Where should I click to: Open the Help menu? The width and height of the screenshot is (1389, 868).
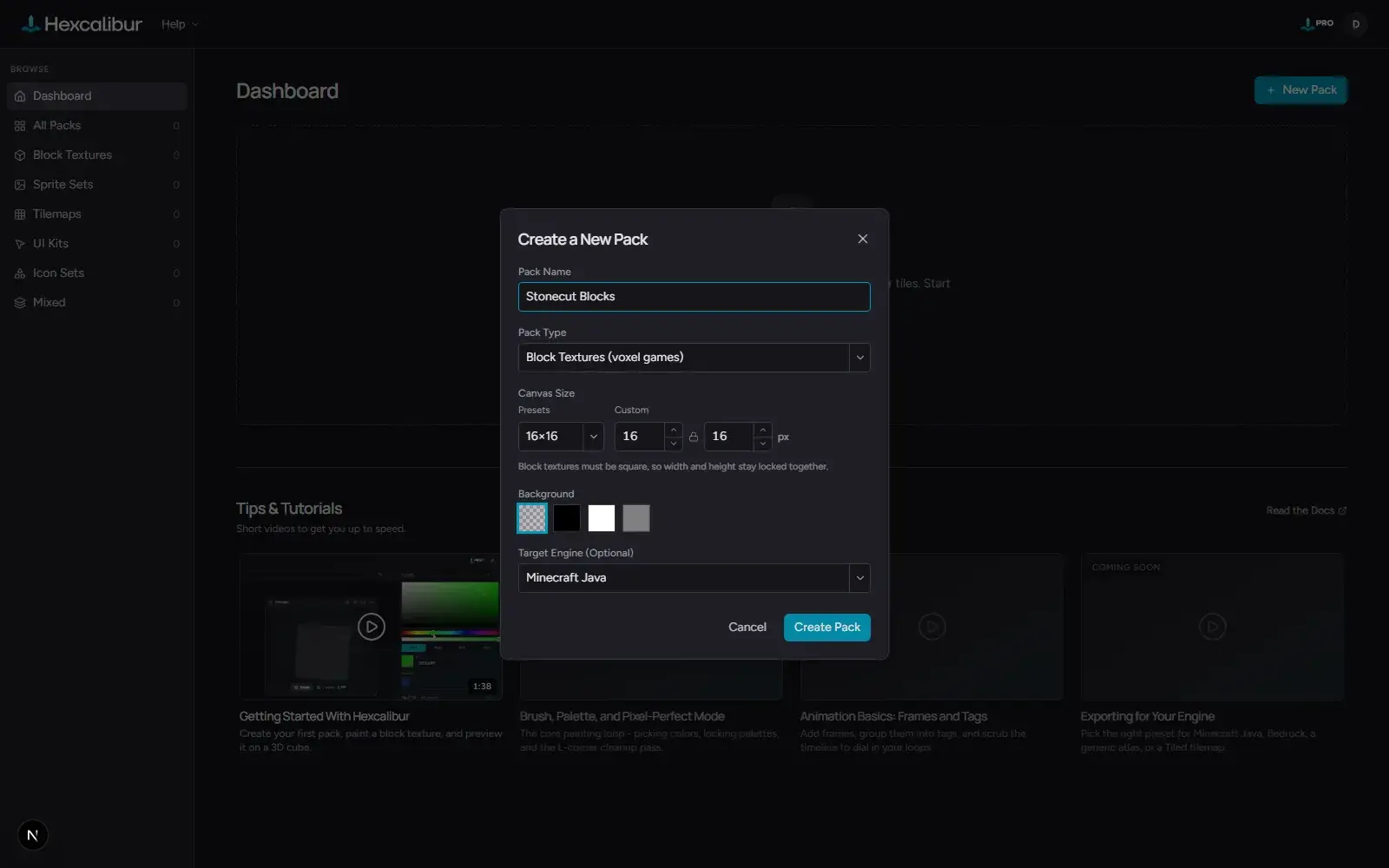coord(180,24)
